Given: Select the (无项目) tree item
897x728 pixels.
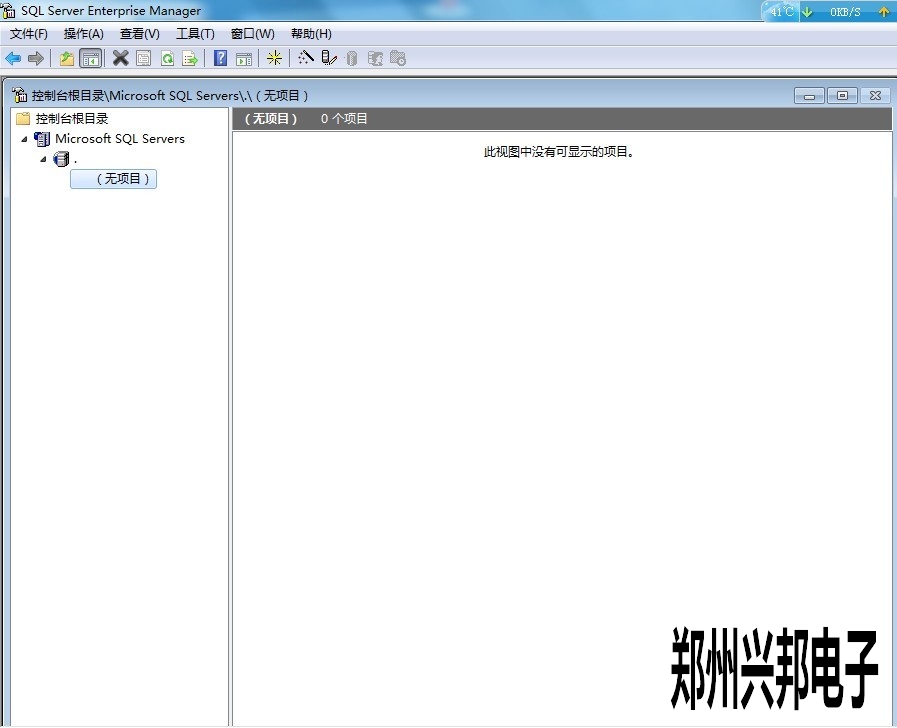Looking at the screenshot, I should tap(114, 179).
